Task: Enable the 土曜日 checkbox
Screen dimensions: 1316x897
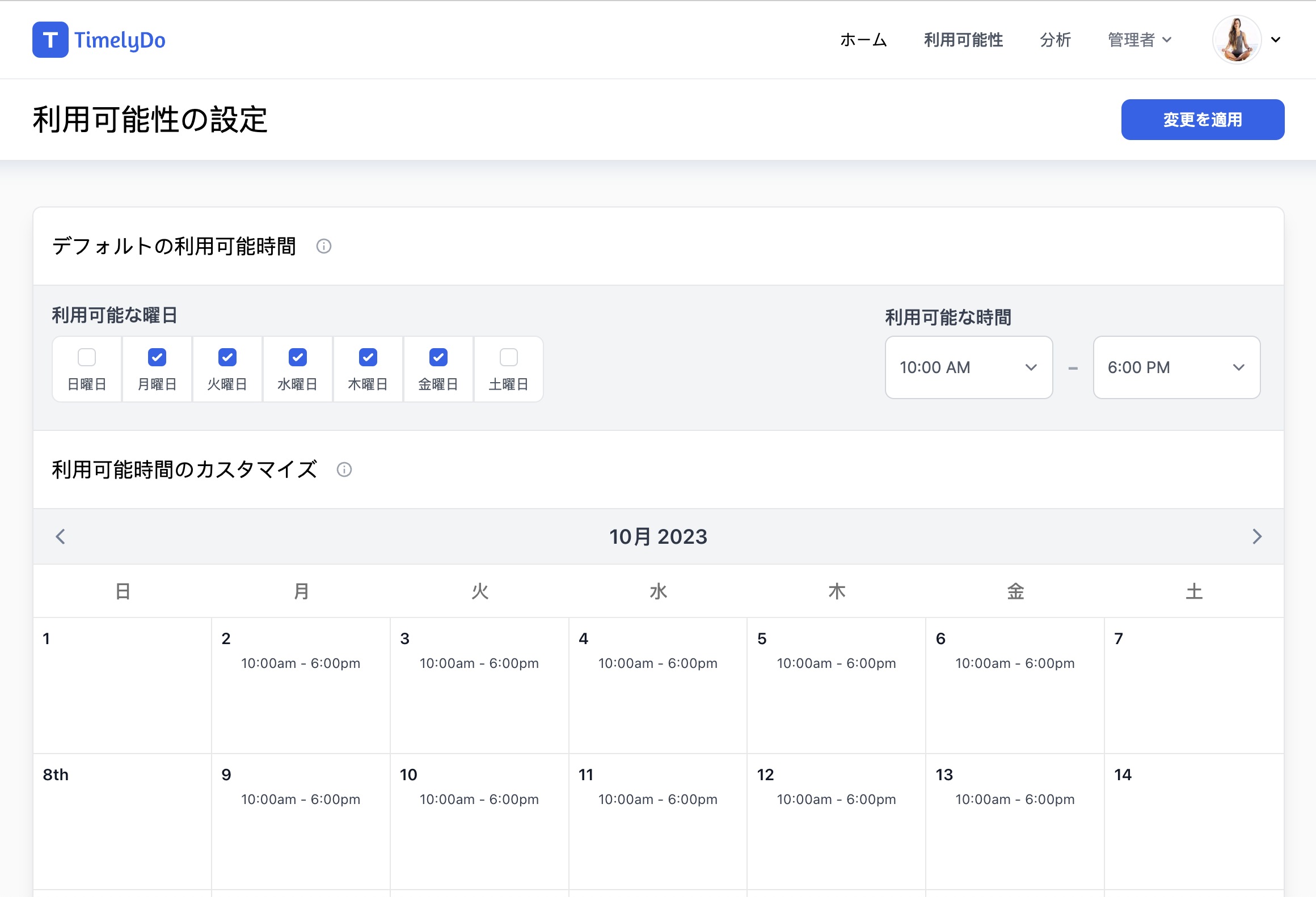Action: [x=509, y=357]
